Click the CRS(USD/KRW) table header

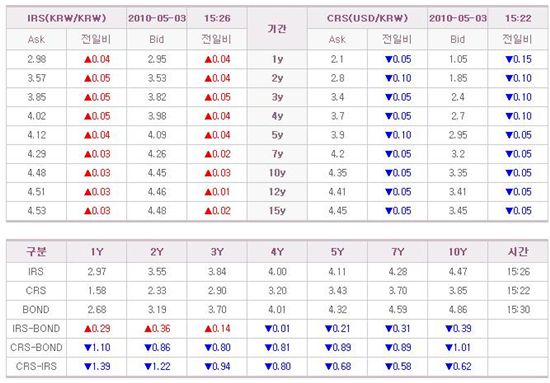[x=367, y=18]
